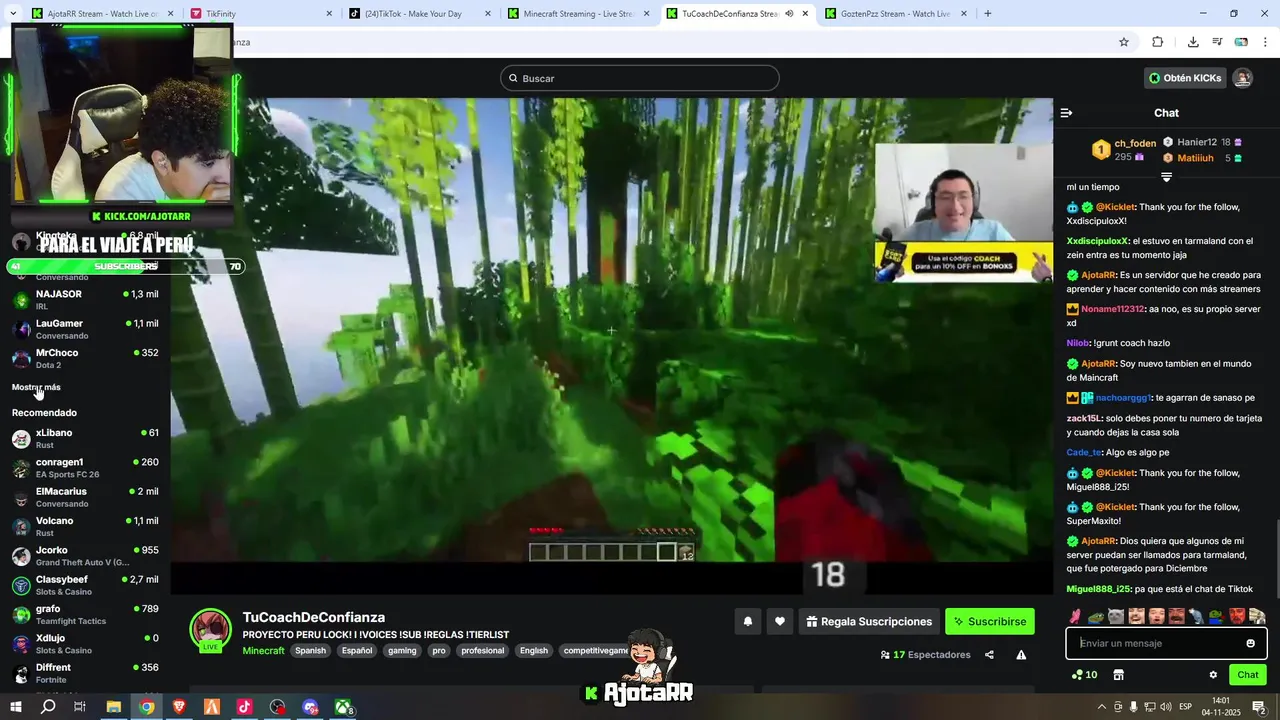Switch to the TikFinity browser tab

click(260, 14)
